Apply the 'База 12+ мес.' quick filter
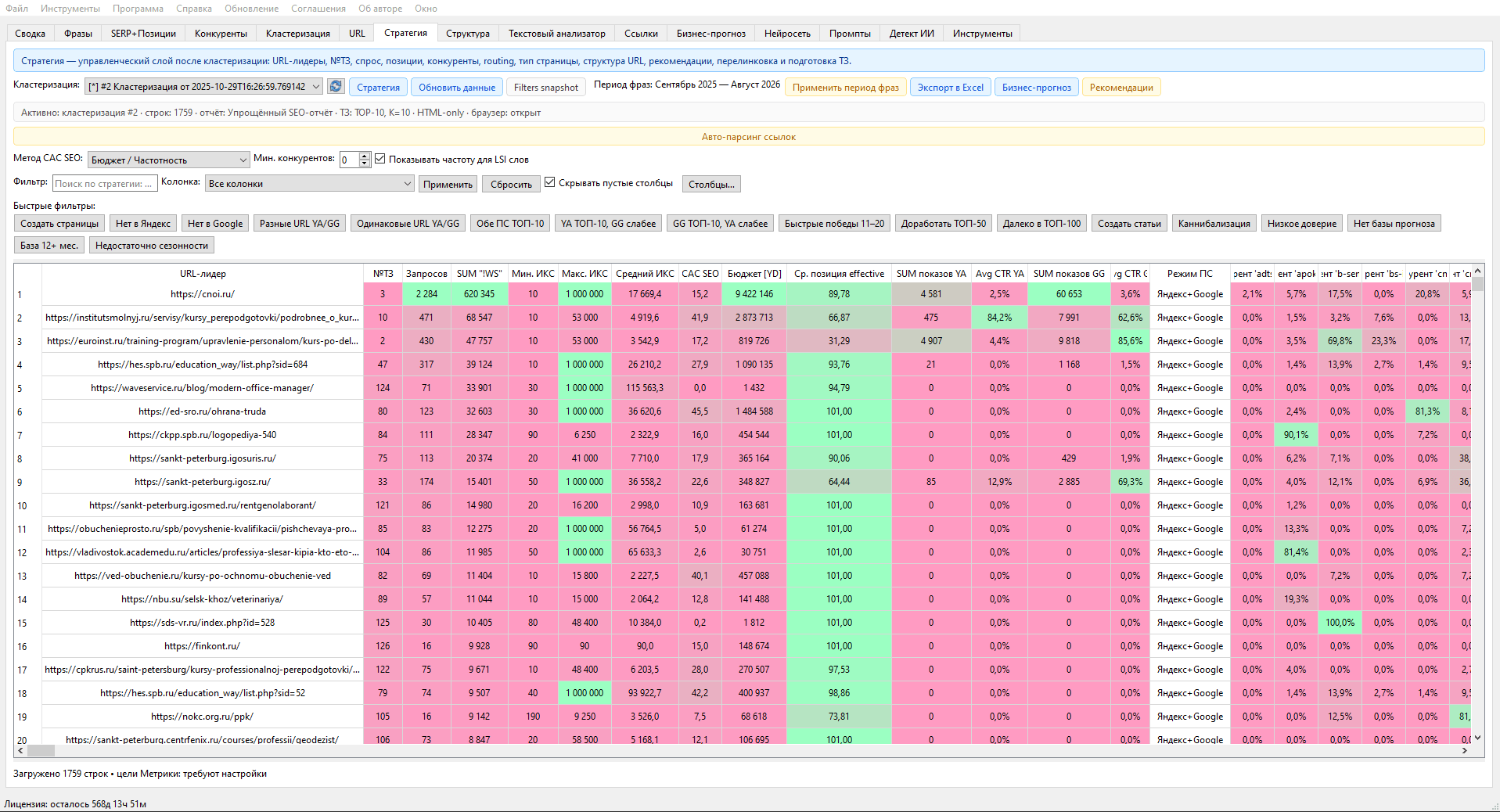This screenshot has width=1500, height=812. click(49, 245)
